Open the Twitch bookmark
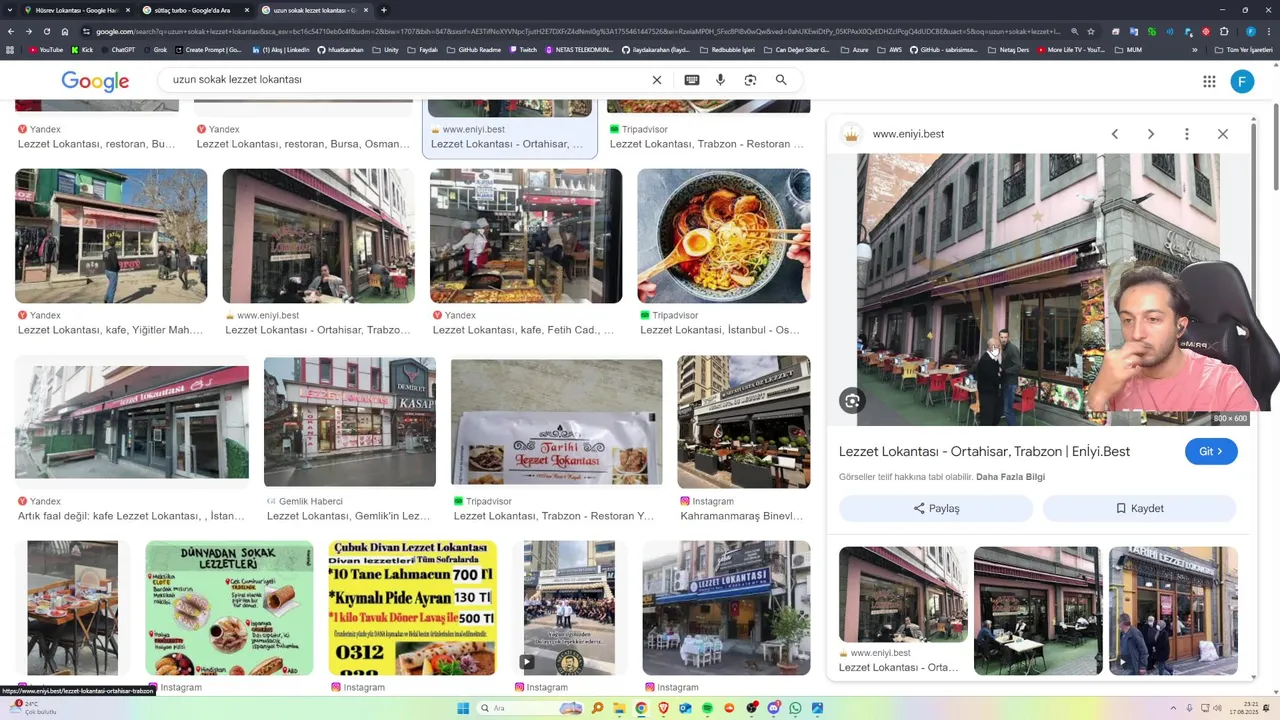This screenshot has height=720, width=1280. tap(523, 49)
